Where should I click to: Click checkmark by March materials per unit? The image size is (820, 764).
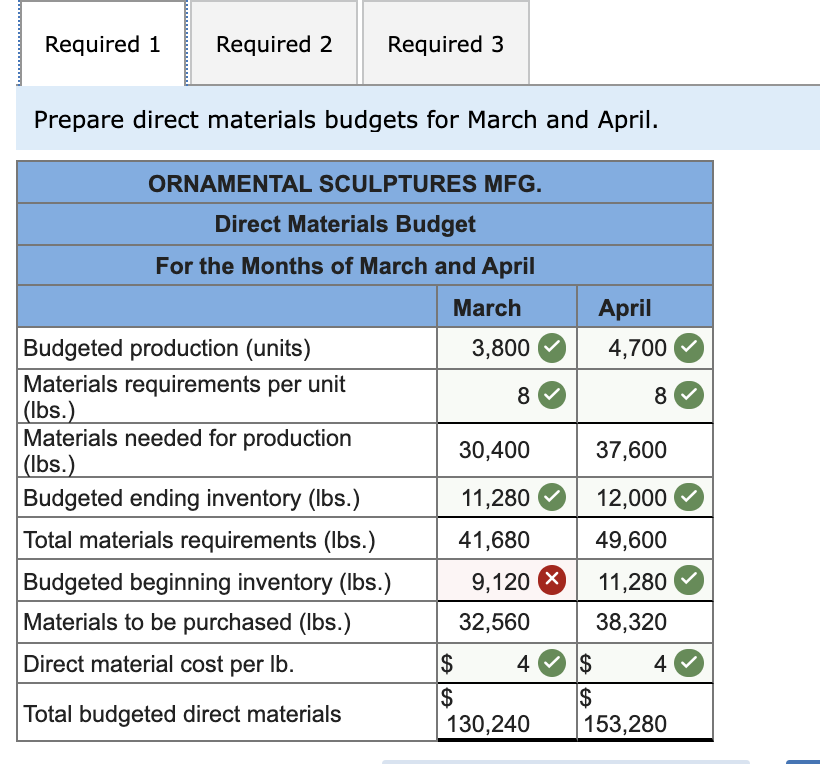point(552,395)
